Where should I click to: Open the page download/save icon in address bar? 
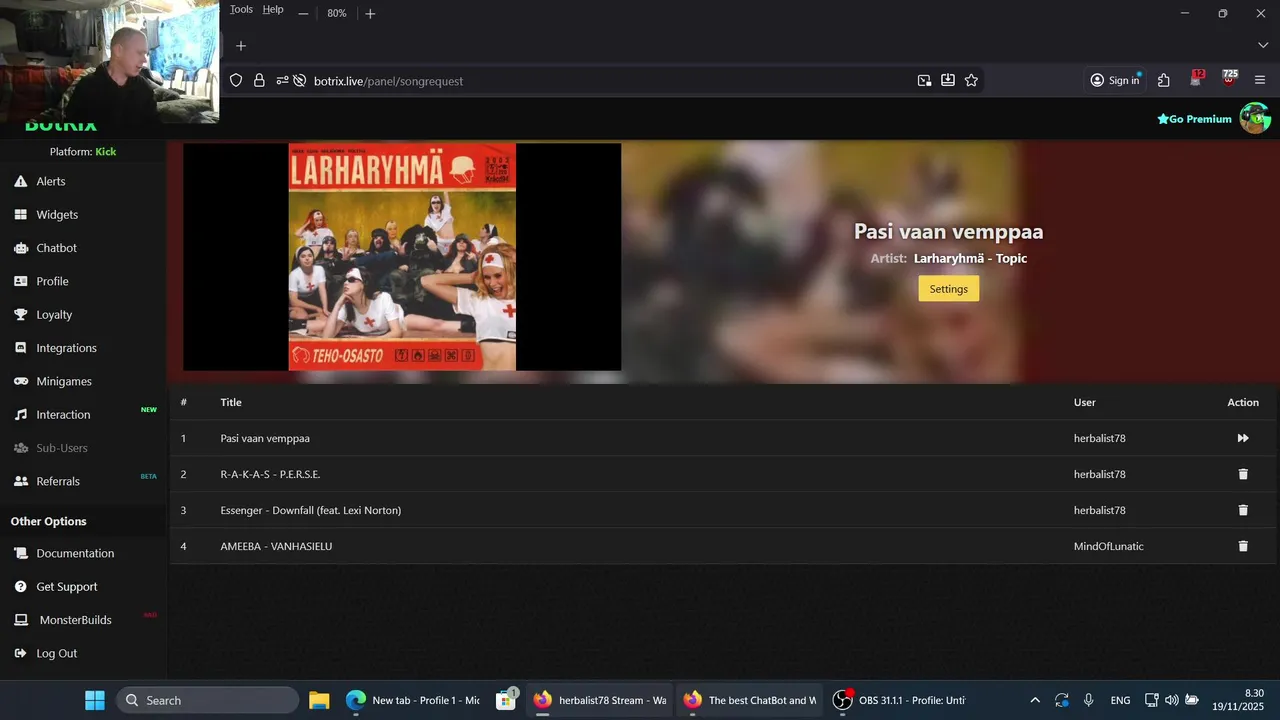948,81
